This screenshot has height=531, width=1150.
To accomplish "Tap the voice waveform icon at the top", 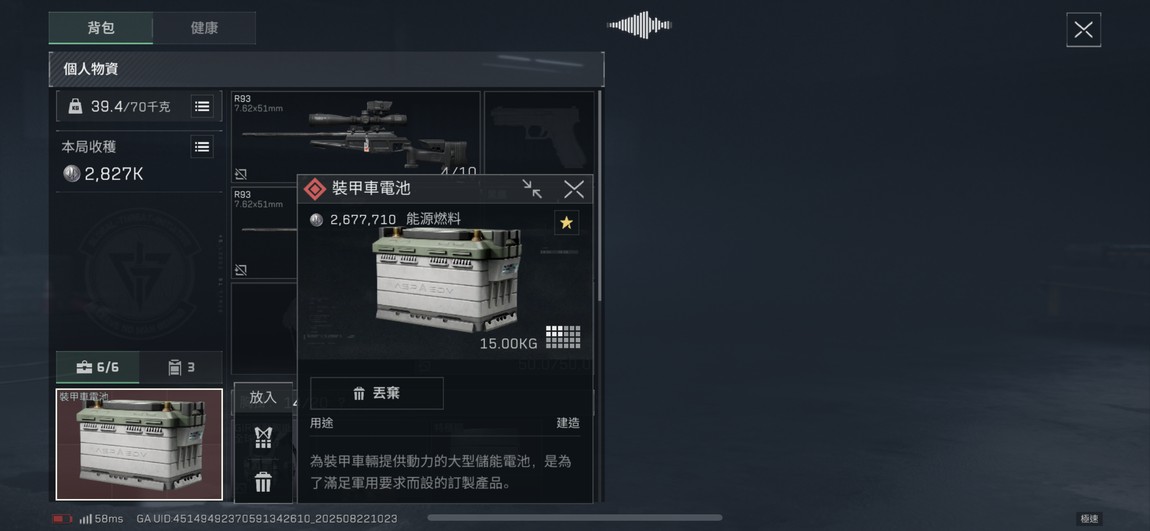I will [640, 25].
